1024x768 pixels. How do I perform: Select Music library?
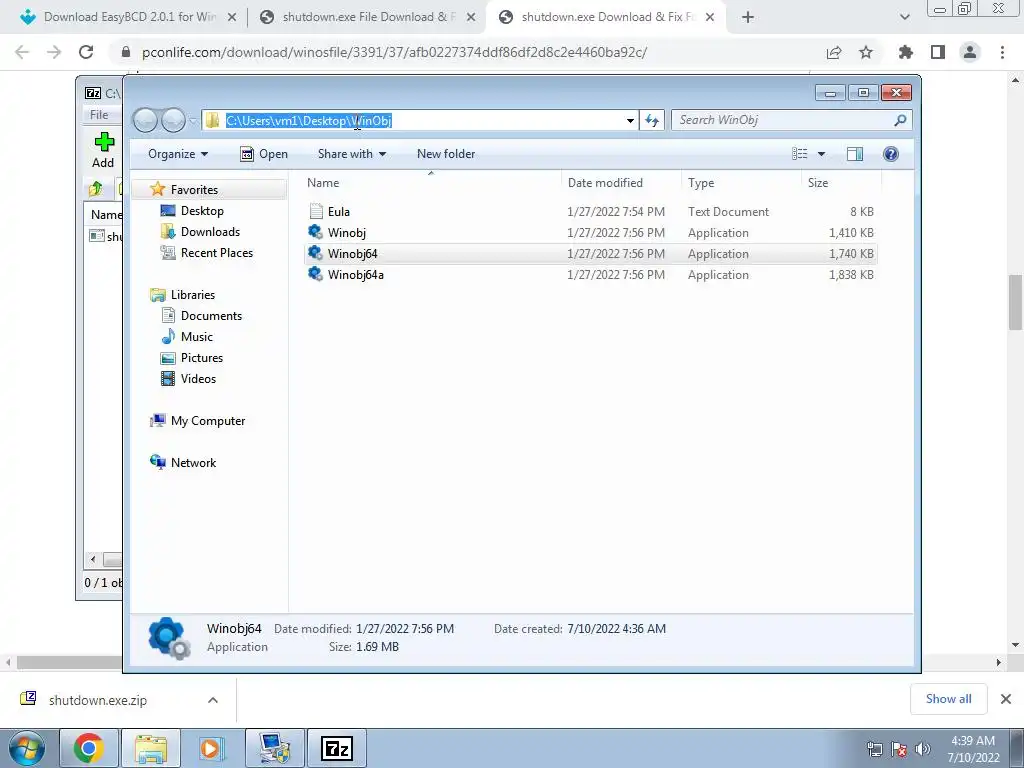point(197,336)
